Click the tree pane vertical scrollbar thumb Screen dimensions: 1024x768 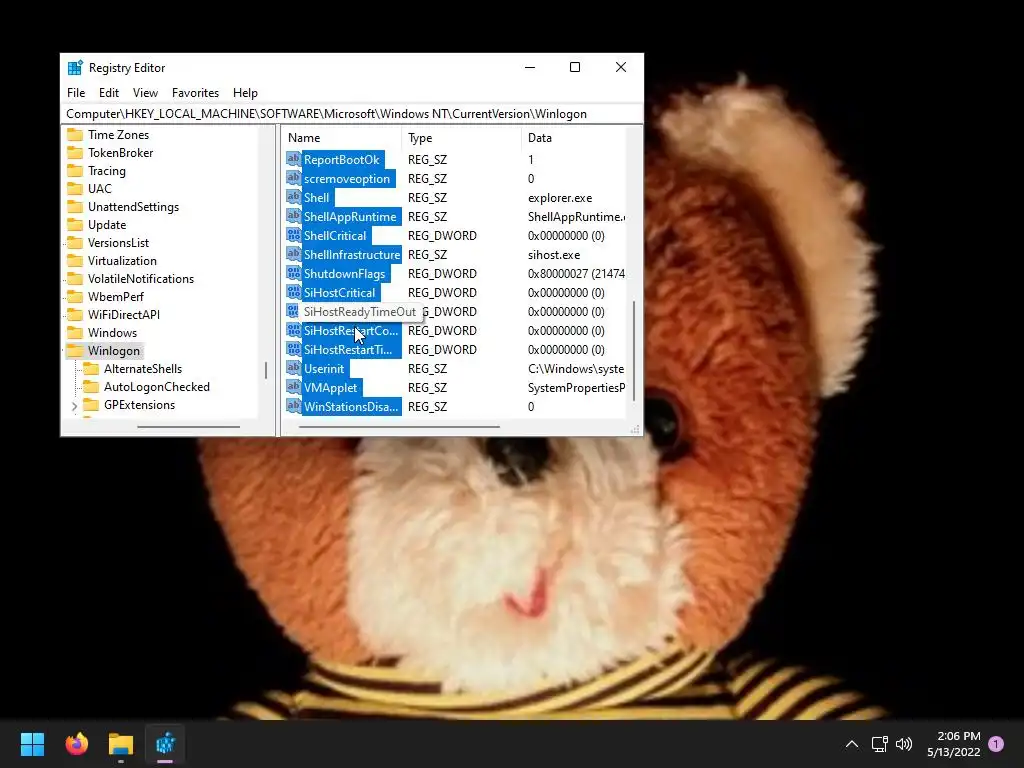click(265, 370)
